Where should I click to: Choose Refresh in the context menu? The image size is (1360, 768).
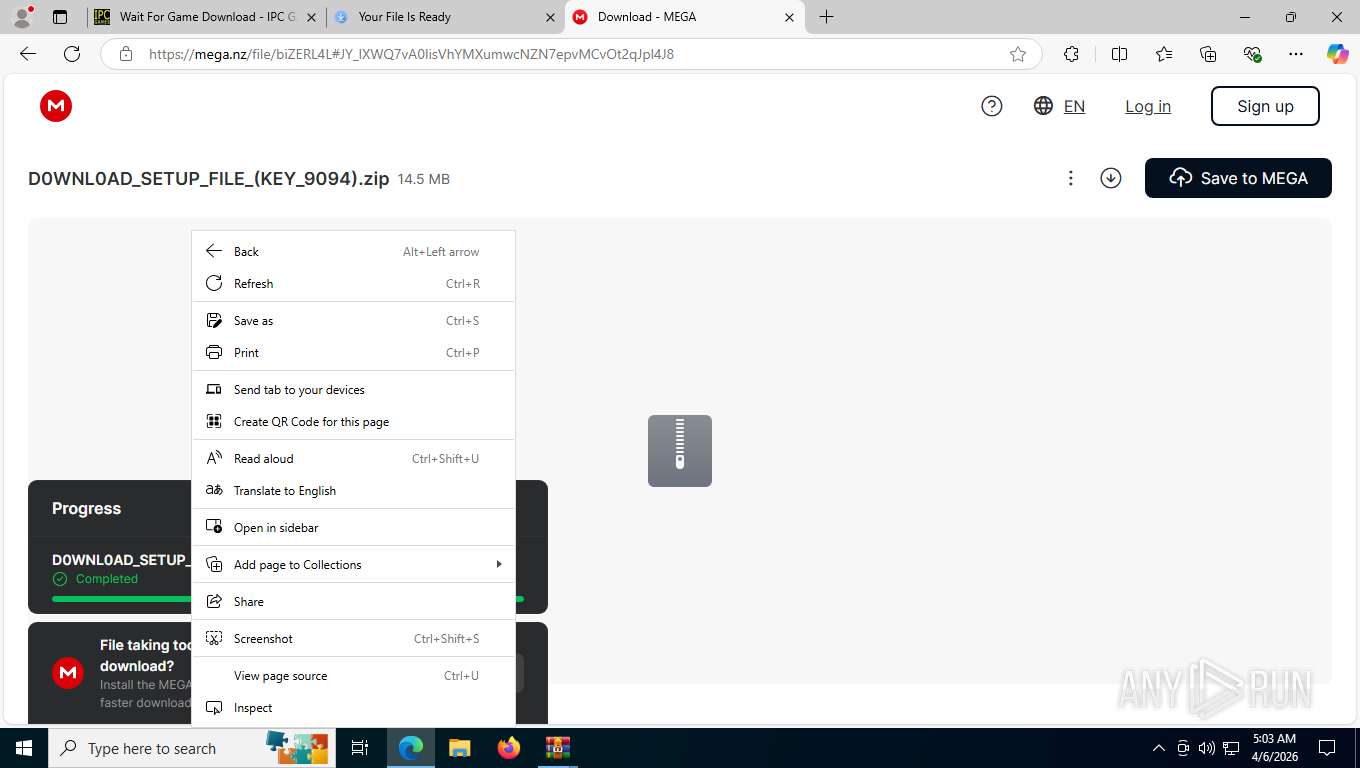click(x=353, y=284)
